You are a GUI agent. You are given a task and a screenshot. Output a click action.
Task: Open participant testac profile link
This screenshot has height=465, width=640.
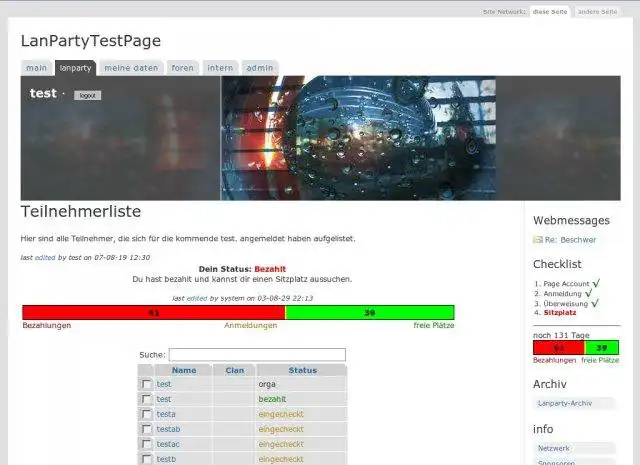click(168, 444)
